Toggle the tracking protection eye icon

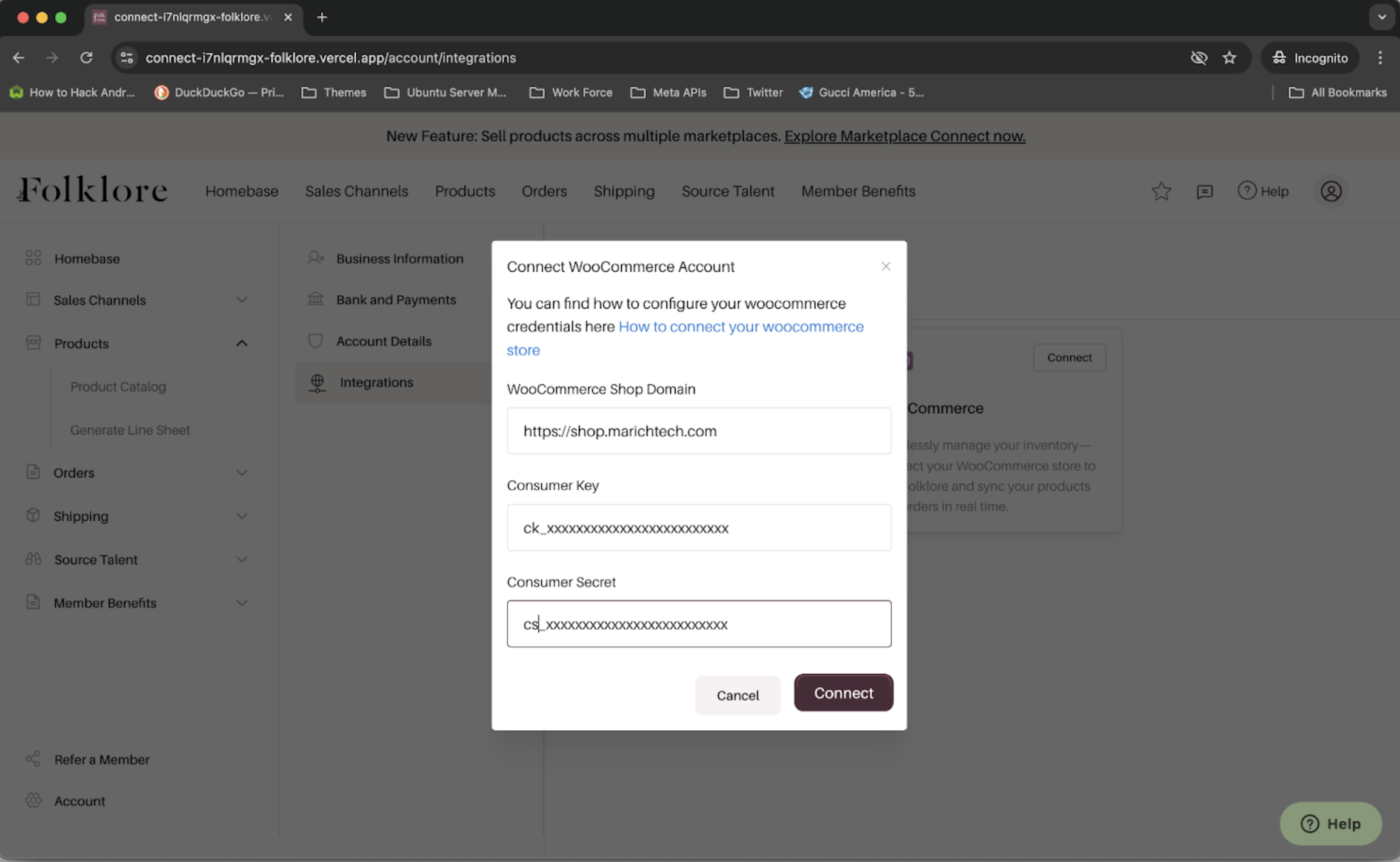coord(1198,58)
